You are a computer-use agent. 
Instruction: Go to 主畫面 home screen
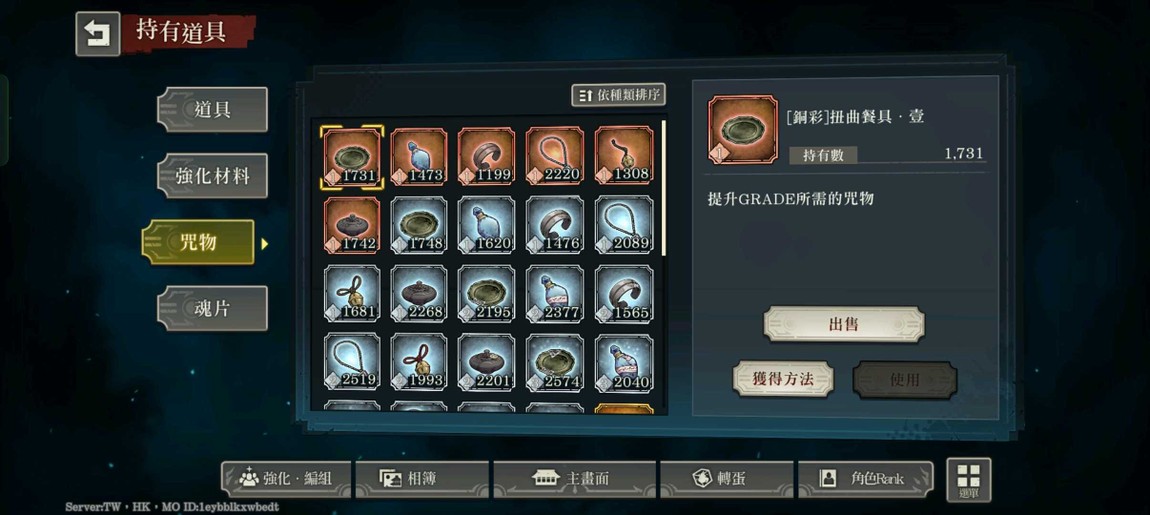tap(574, 479)
